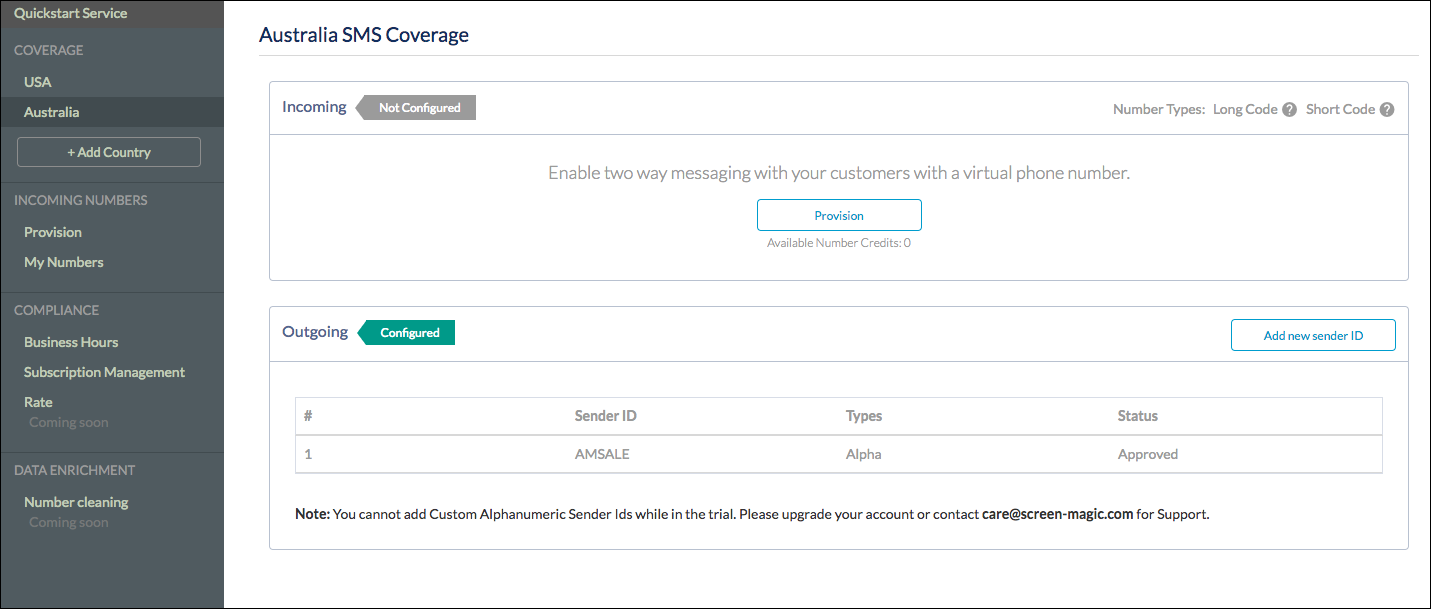Open Quickstart Service in sidebar
The width and height of the screenshot is (1431, 609).
(71, 14)
